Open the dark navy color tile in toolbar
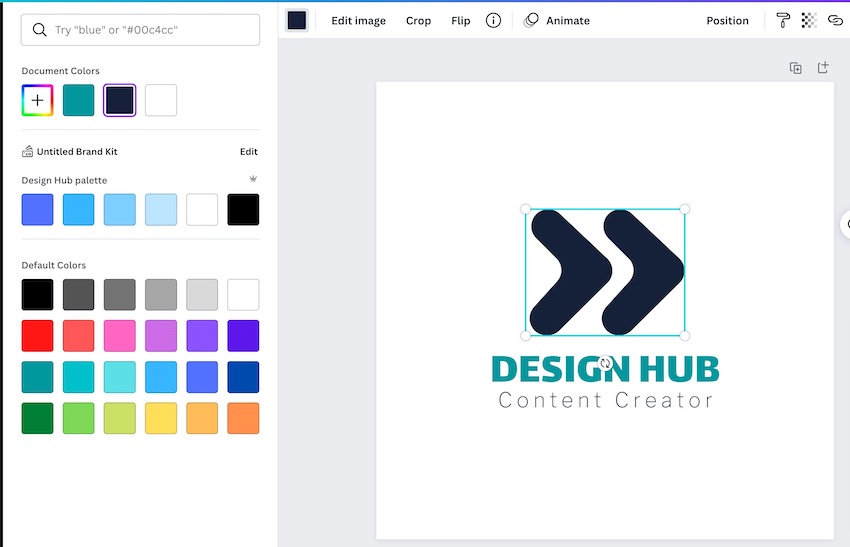The width and height of the screenshot is (850, 547). [x=297, y=21]
